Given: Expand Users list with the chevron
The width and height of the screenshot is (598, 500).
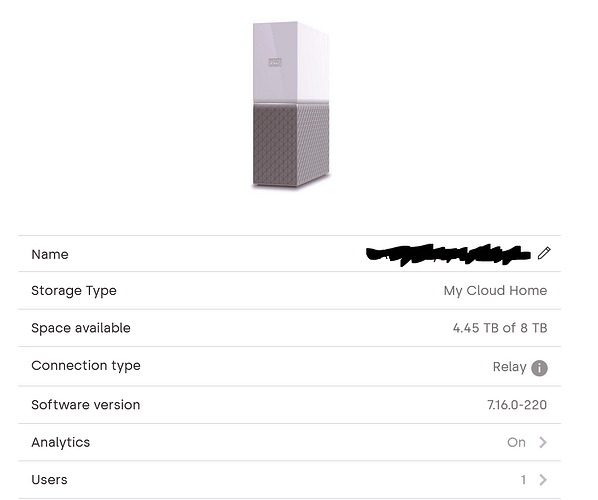Looking at the screenshot, I should (543, 480).
